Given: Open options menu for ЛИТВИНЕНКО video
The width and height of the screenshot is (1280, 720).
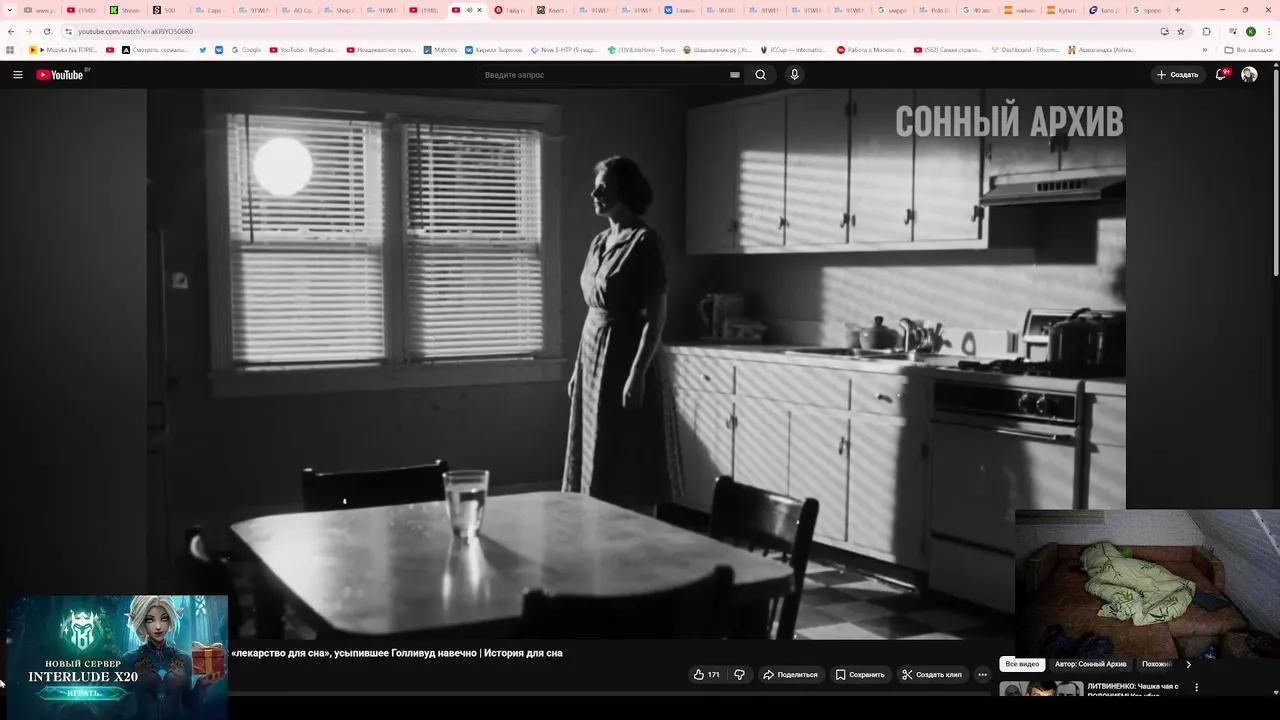Looking at the screenshot, I should 1196,688.
